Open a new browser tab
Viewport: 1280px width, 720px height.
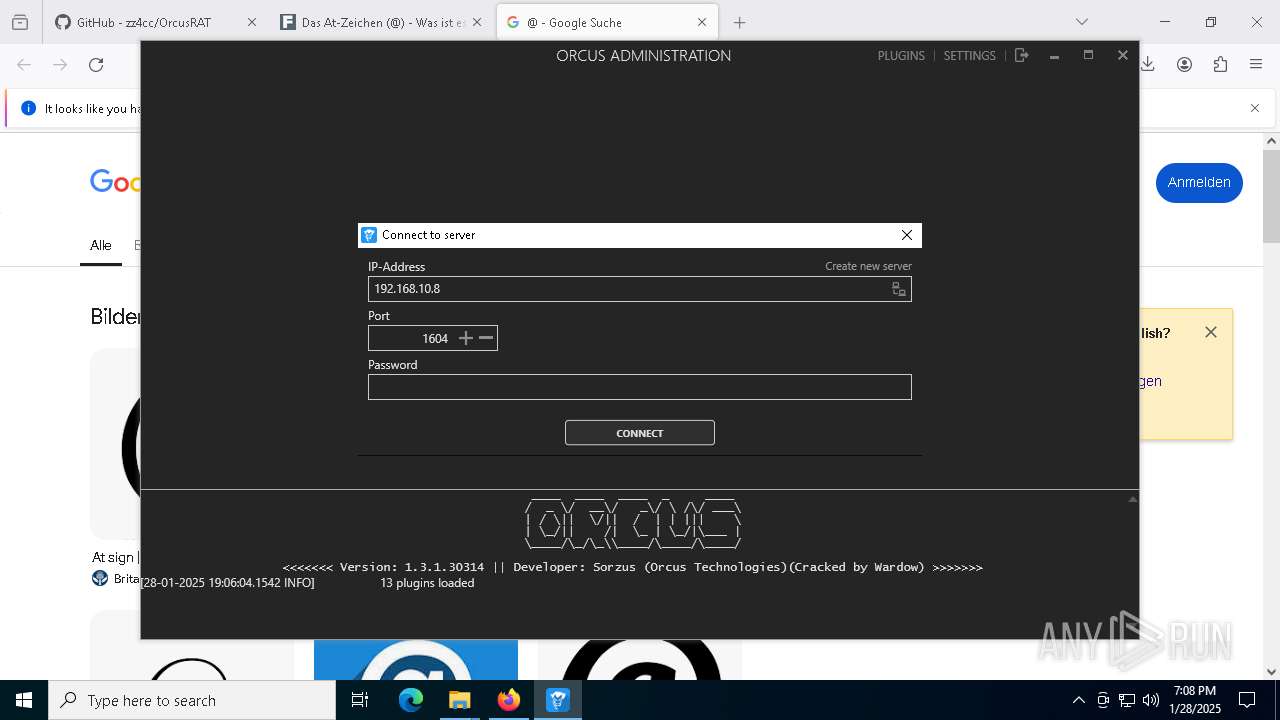740,22
